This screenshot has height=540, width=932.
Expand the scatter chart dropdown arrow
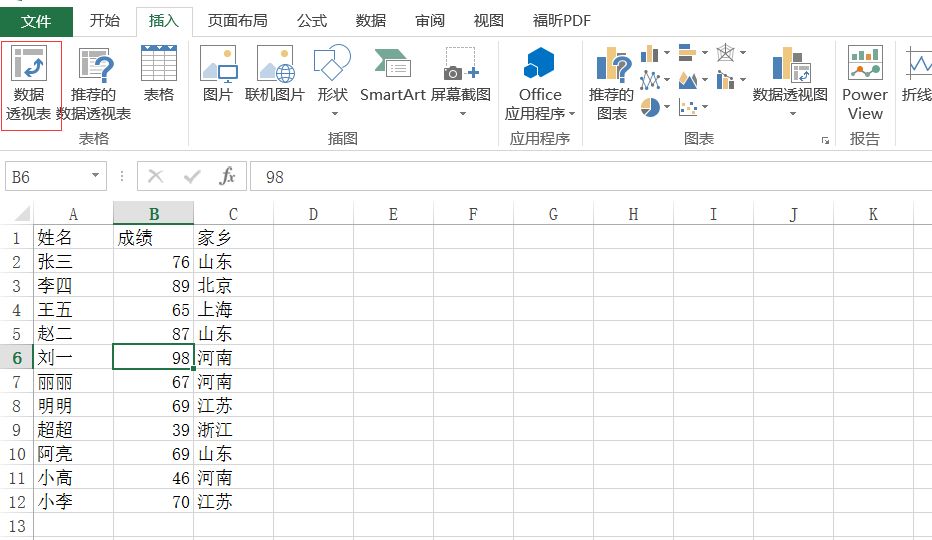[705, 107]
